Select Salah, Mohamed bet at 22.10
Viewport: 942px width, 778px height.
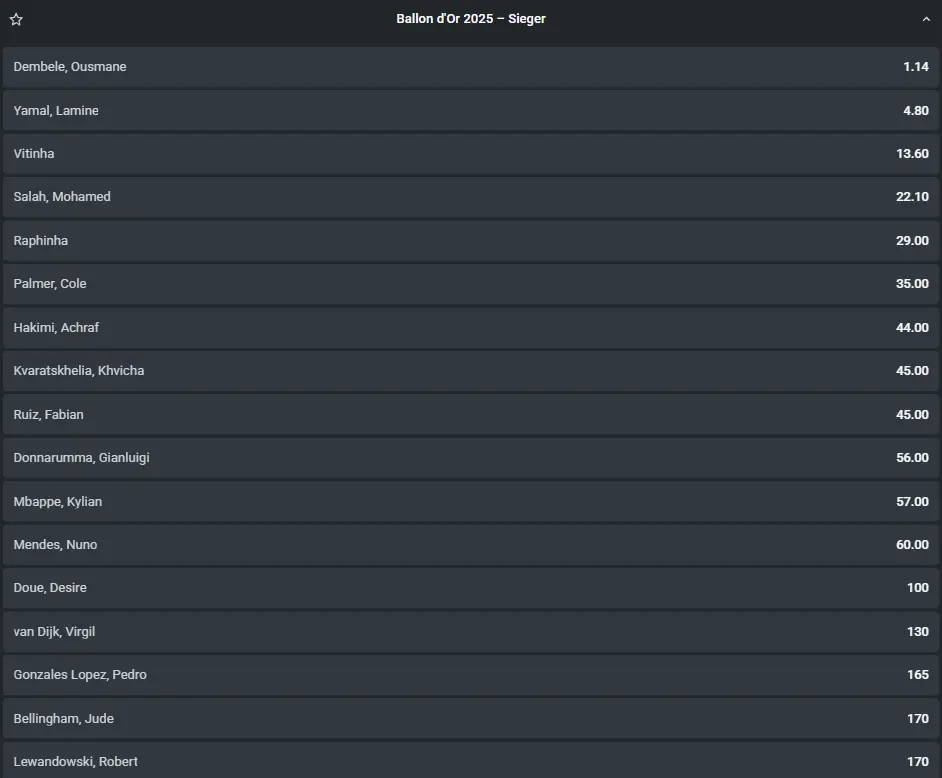pos(471,197)
